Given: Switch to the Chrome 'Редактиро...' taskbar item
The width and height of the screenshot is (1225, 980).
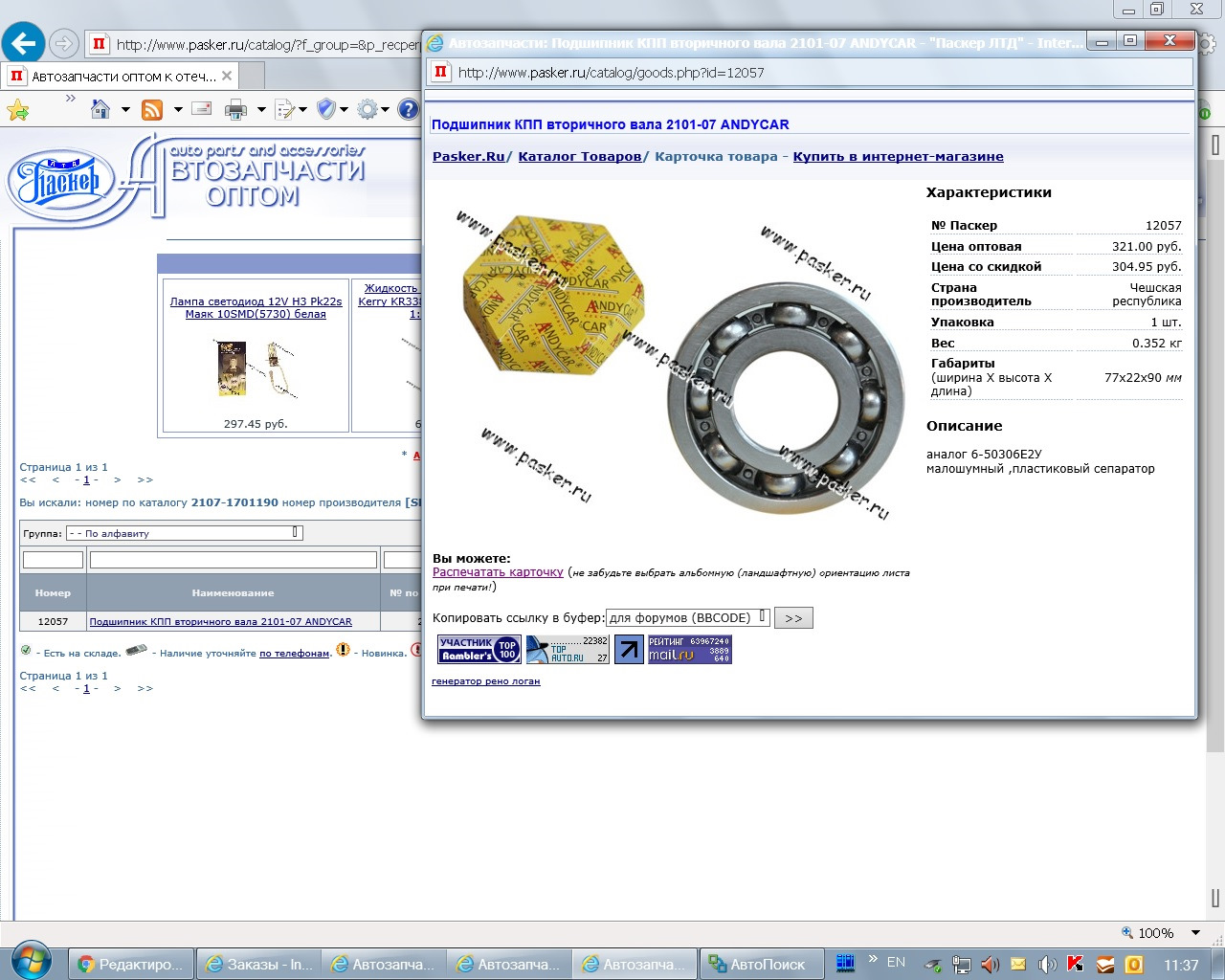Looking at the screenshot, I should pyautogui.click(x=131, y=964).
